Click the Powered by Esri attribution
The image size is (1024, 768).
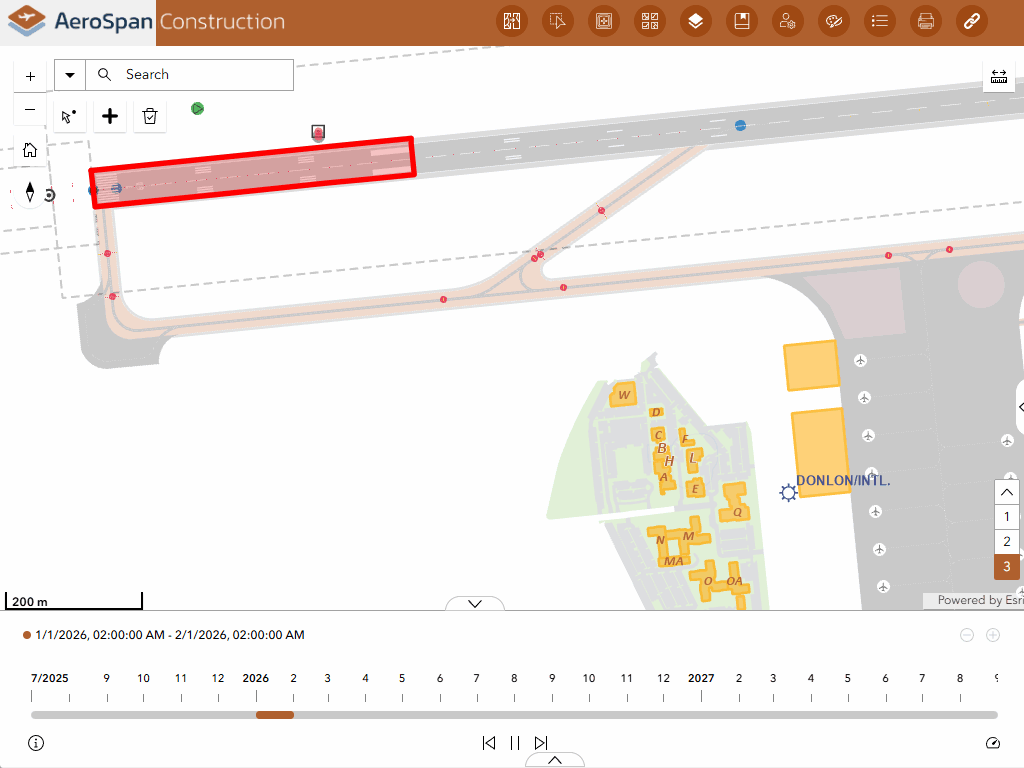[979, 600]
